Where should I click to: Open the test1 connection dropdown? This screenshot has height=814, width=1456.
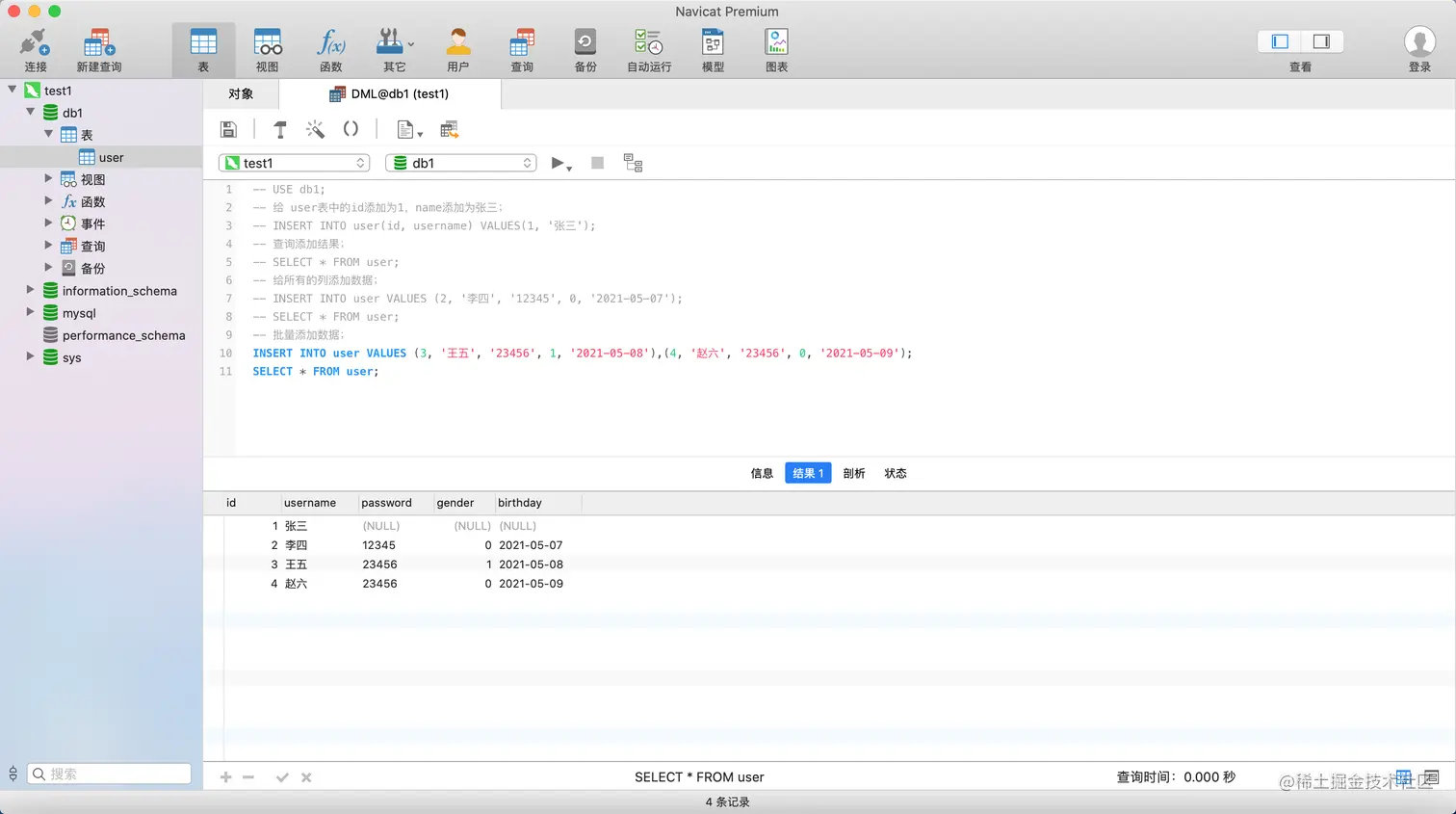[295, 163]
